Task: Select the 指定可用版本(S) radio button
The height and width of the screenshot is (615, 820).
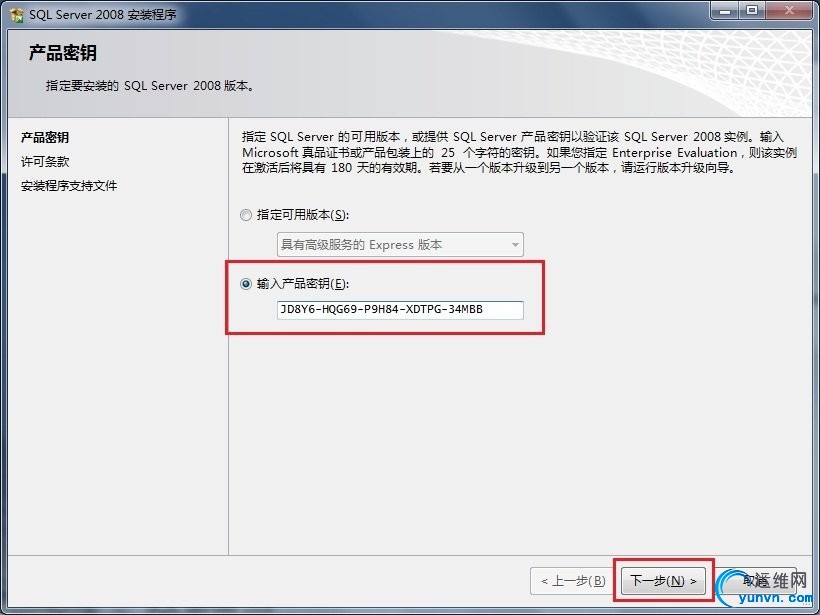Action: [246, 215]
